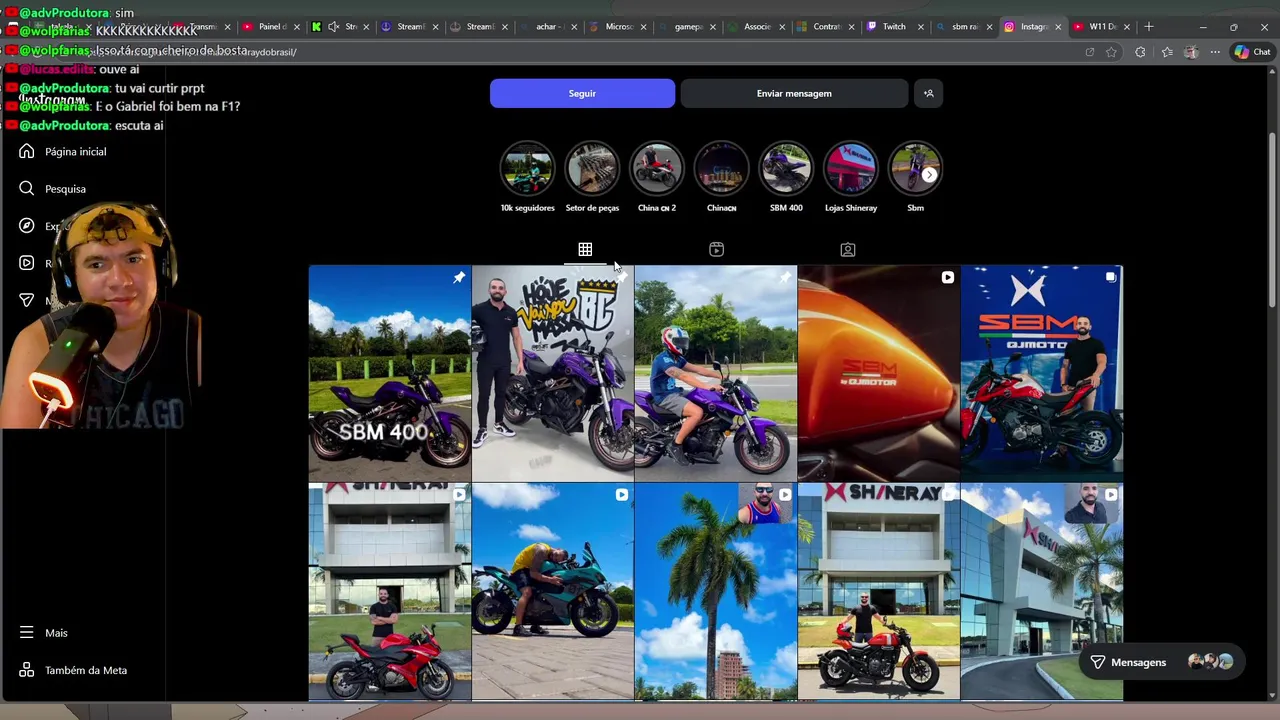This screenshot has height=720, width=1280.
Task: Open suggested similar accounts icon button
Action: pos(928,93)
